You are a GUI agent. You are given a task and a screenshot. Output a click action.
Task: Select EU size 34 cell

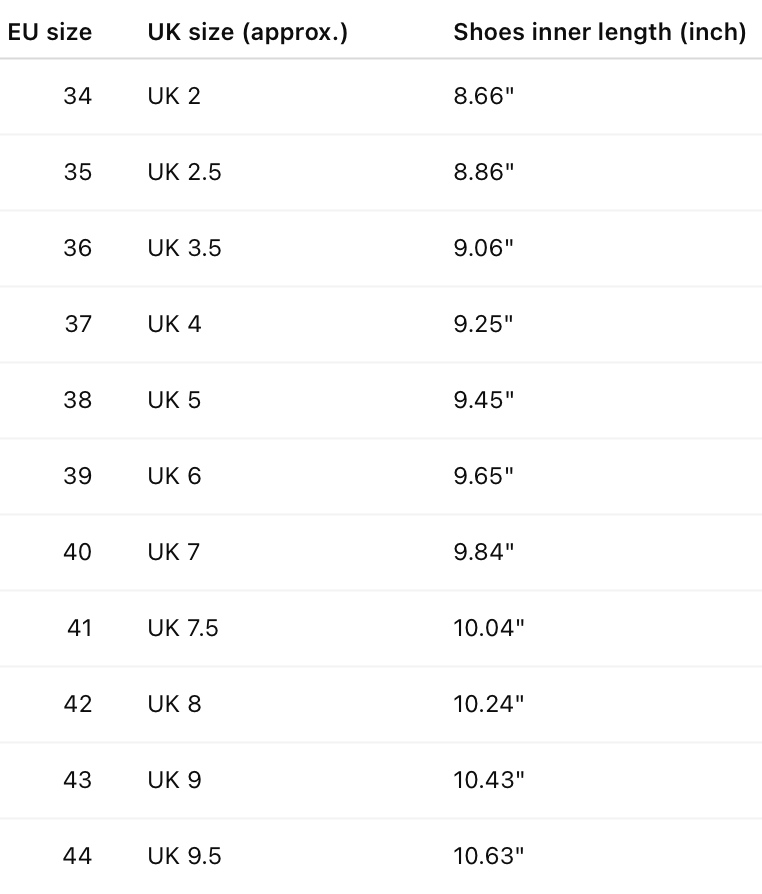click(x=77, y=96)
